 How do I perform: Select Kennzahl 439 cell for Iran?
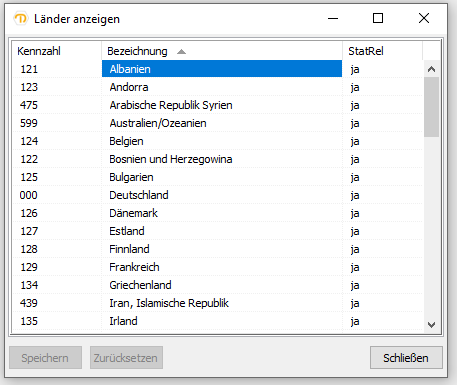(29, 303)
